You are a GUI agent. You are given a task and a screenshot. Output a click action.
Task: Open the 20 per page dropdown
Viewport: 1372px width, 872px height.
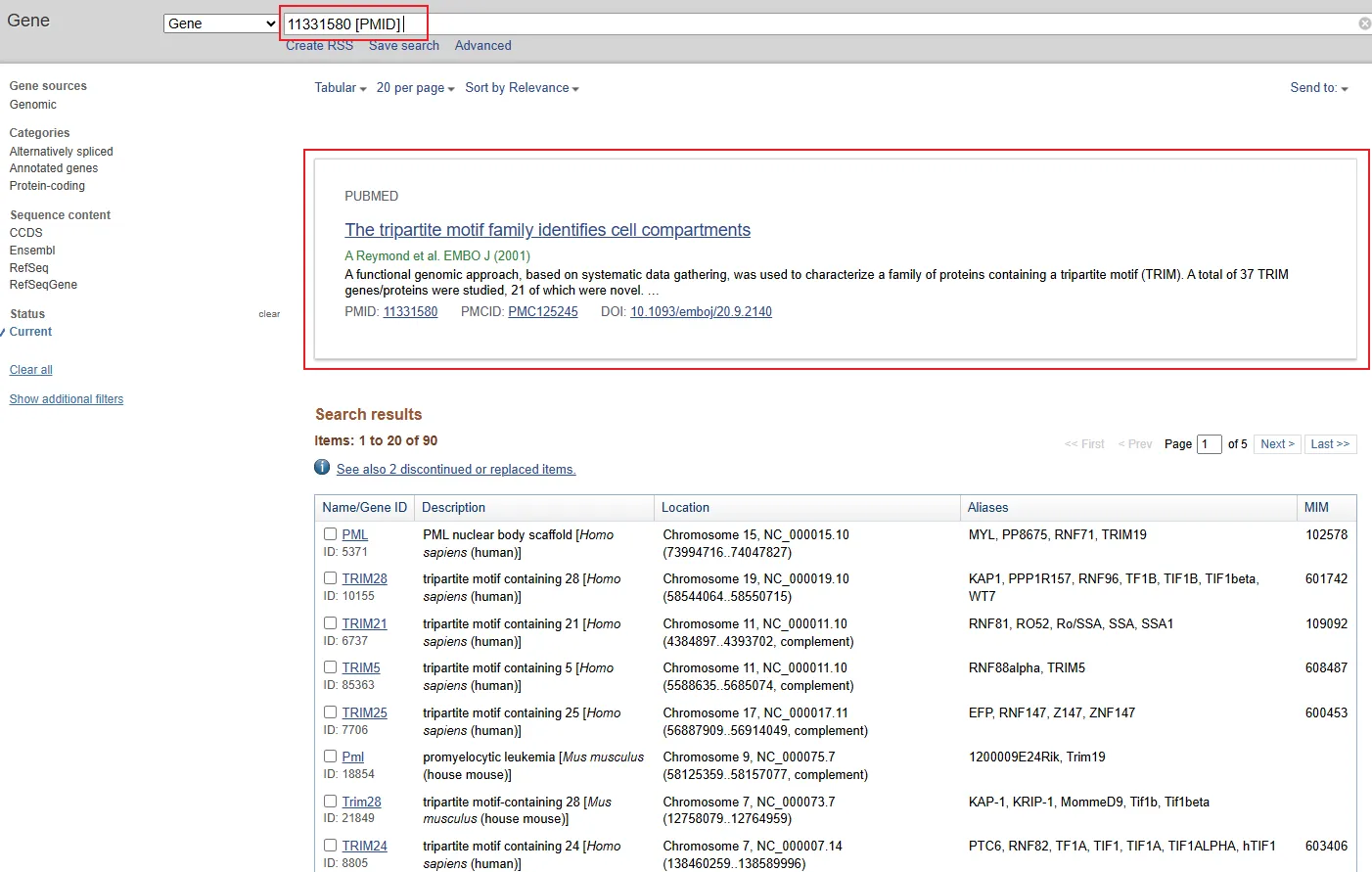415,88
